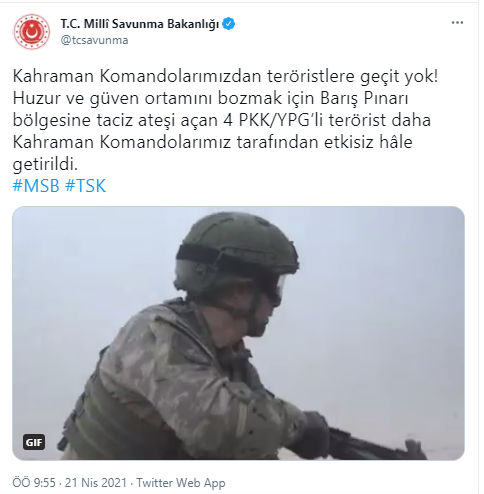Follow the #TSK hashtag

tap(85, 186)
